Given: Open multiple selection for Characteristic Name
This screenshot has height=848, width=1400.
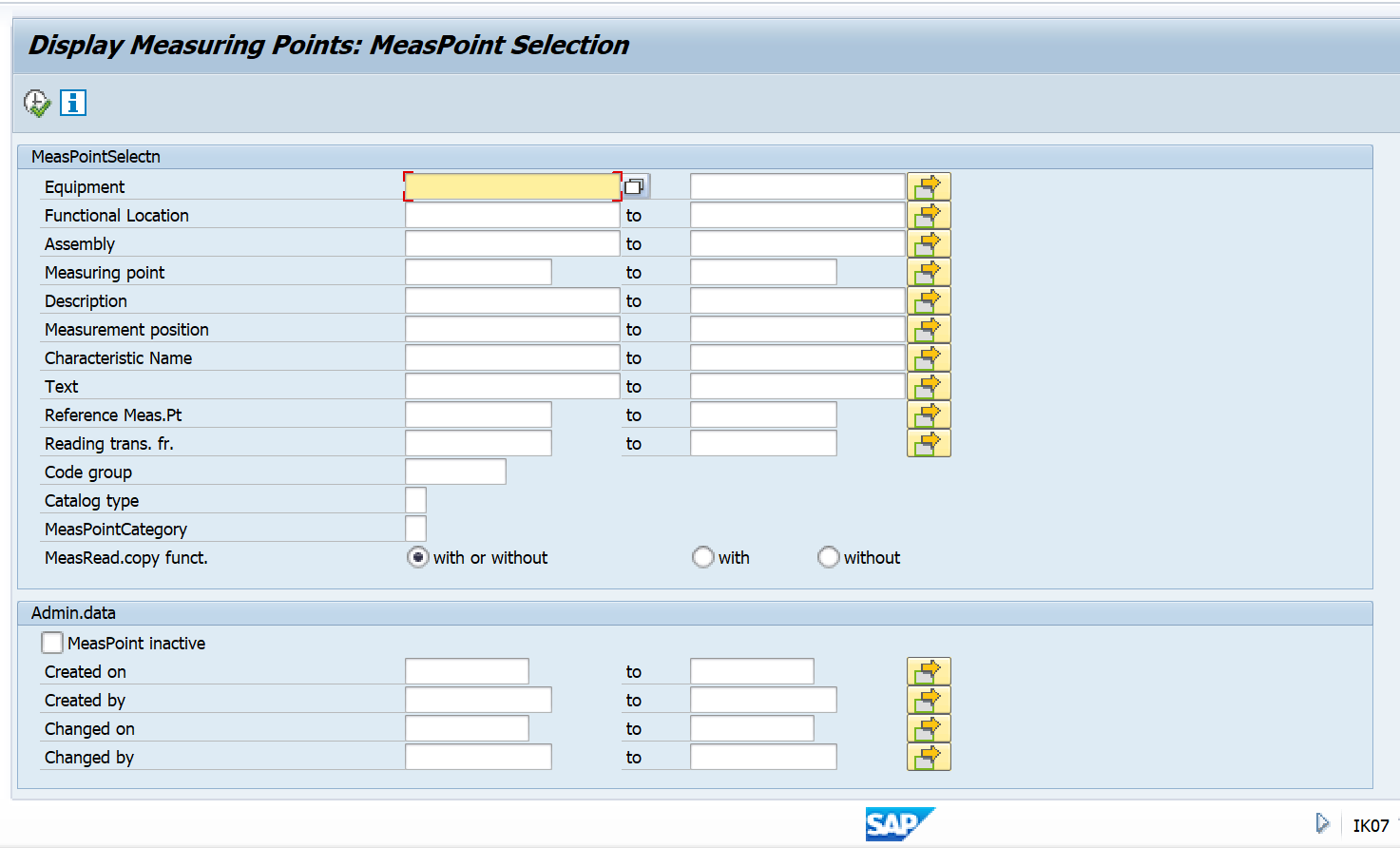Looking at the screenshot, I should click(x=929, y=357).
